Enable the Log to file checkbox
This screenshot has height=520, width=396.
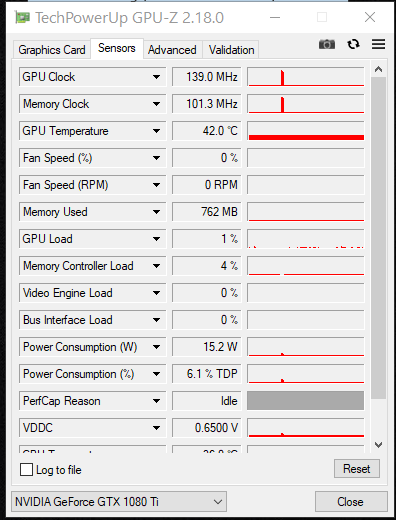tap(26, 470)
